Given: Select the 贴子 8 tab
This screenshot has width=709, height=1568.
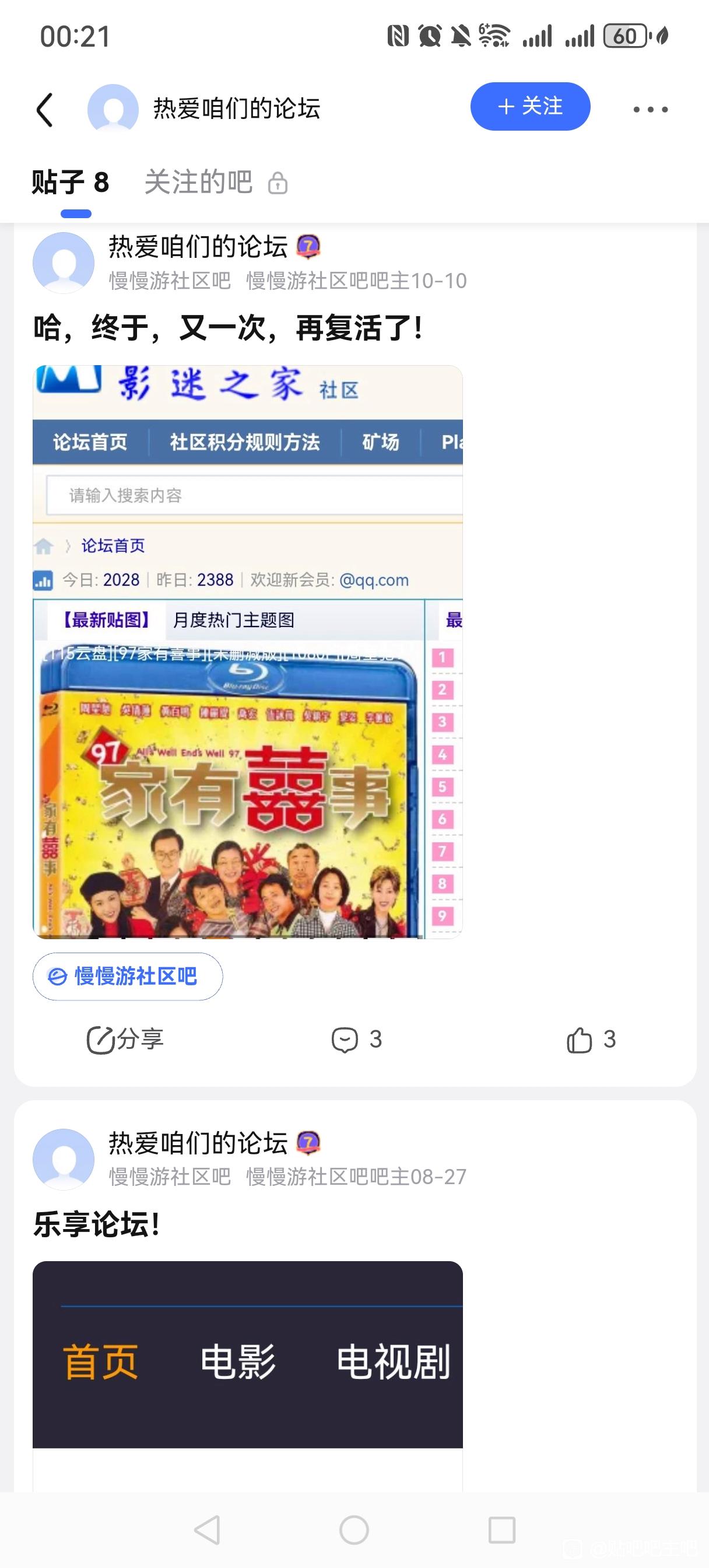Looking at the screenshot, I should [71, 182].
